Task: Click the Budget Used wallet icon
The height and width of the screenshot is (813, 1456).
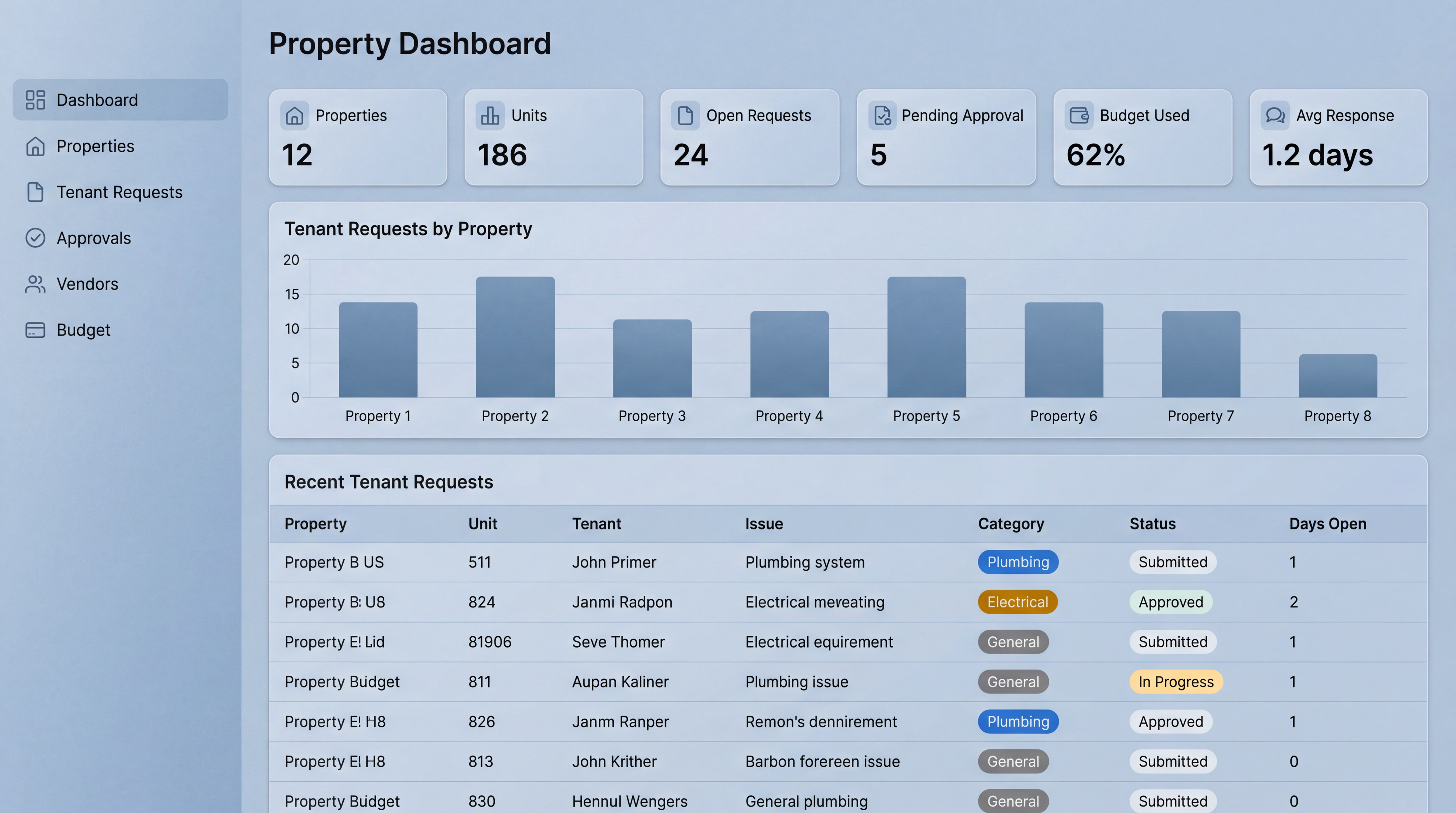Action: click(x=1079, y=115)
